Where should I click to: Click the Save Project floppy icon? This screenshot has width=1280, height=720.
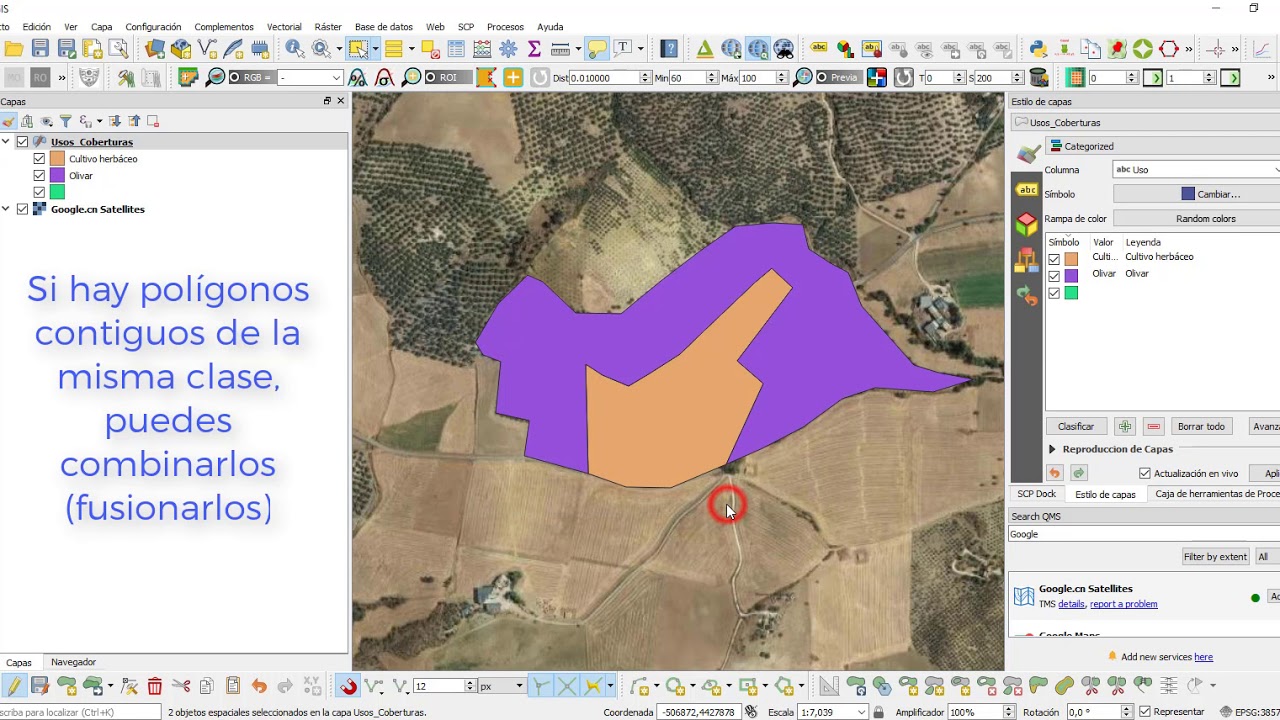click(x=40, y=48)
